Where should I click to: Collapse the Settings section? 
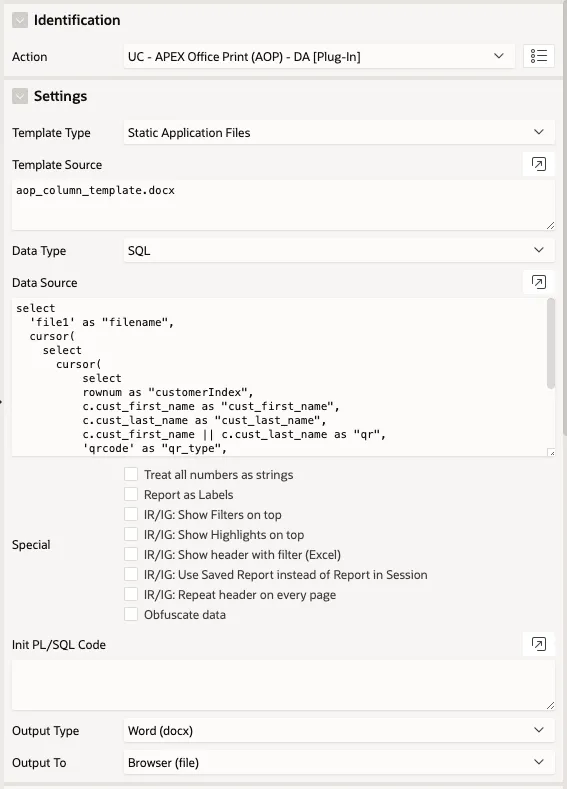[x=20, y=96]
